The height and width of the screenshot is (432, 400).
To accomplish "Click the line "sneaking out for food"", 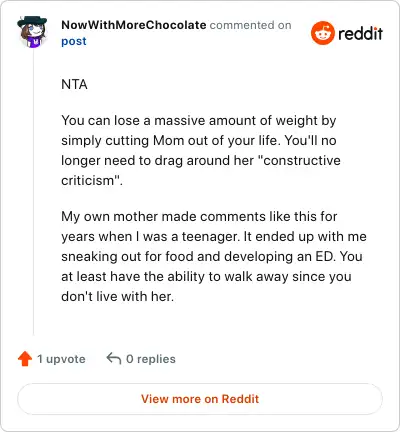I will coord(212,257).
